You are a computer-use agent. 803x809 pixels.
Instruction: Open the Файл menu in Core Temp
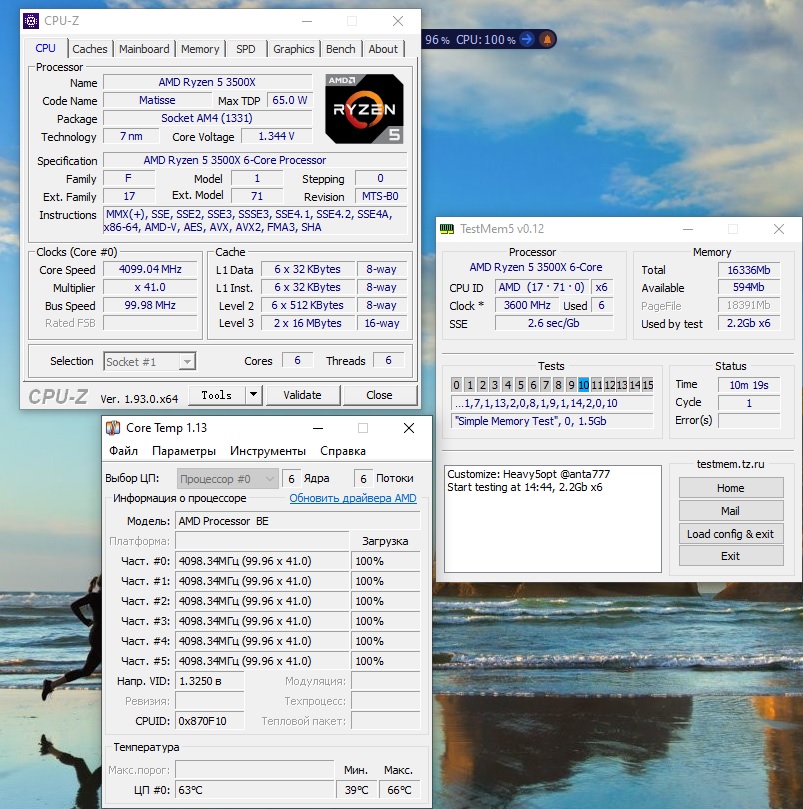pos(123,451)
